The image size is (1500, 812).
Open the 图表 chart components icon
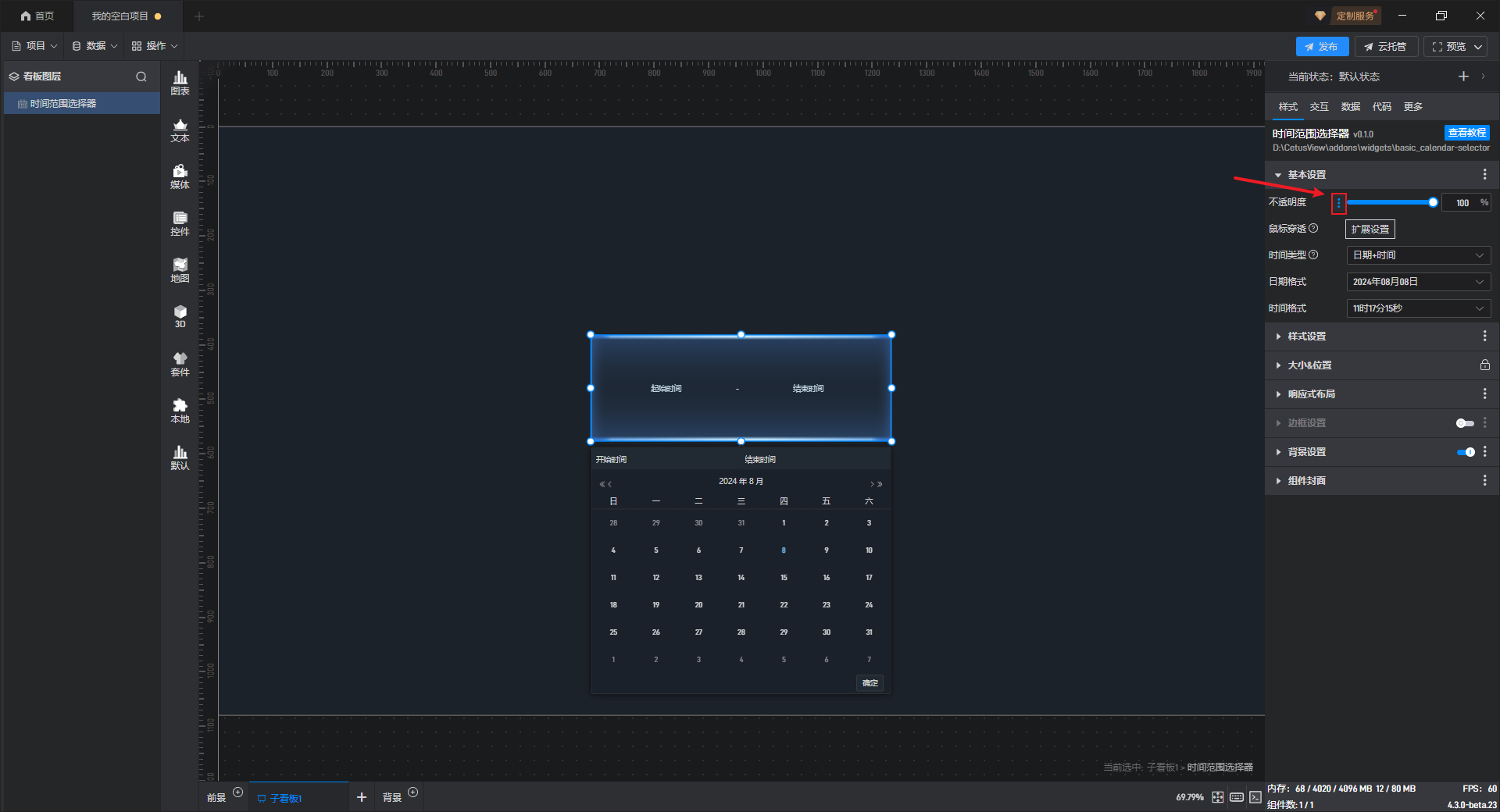point(180,83)
